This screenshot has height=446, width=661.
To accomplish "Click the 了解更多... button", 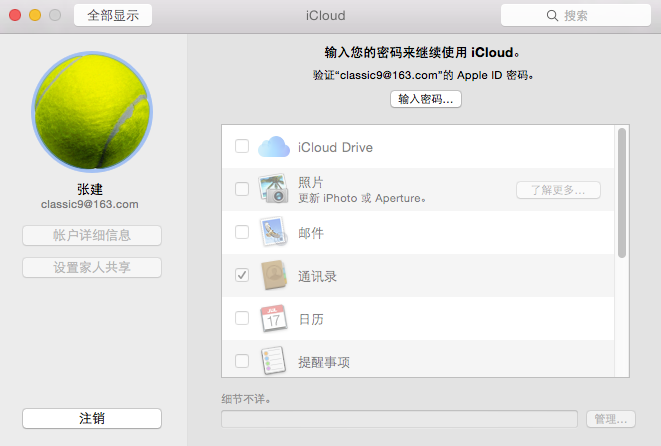I will (558, 190).
